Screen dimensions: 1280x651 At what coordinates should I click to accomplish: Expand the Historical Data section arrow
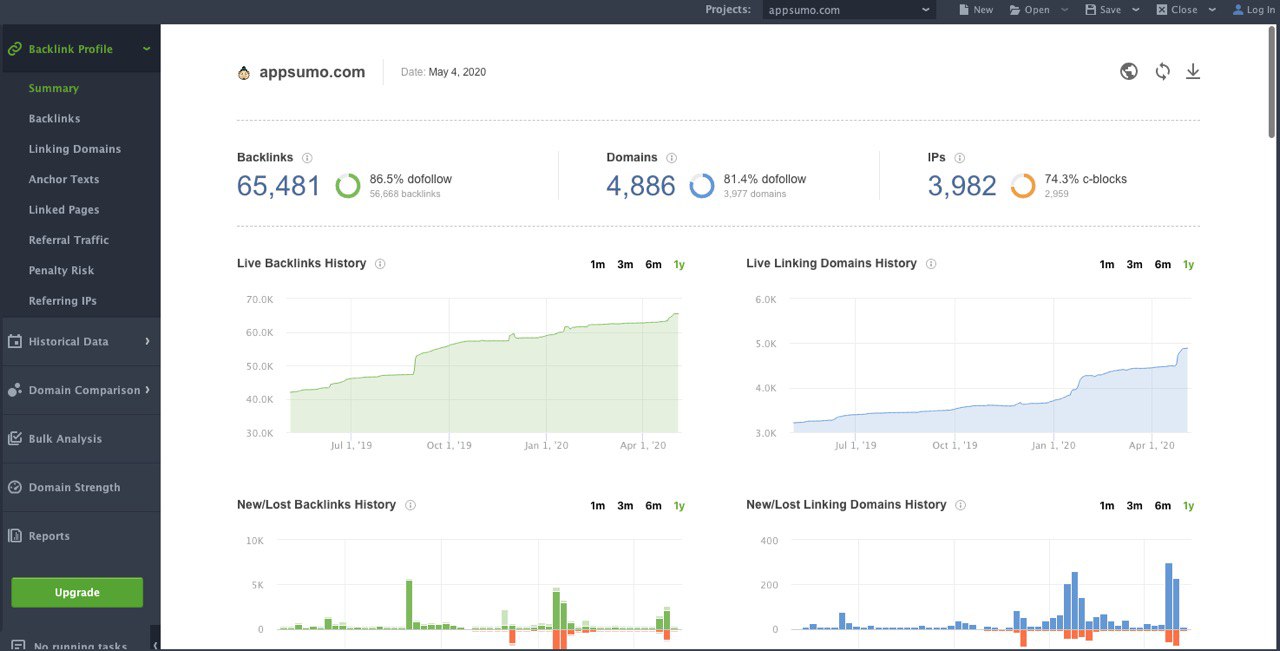pos(147,341)
